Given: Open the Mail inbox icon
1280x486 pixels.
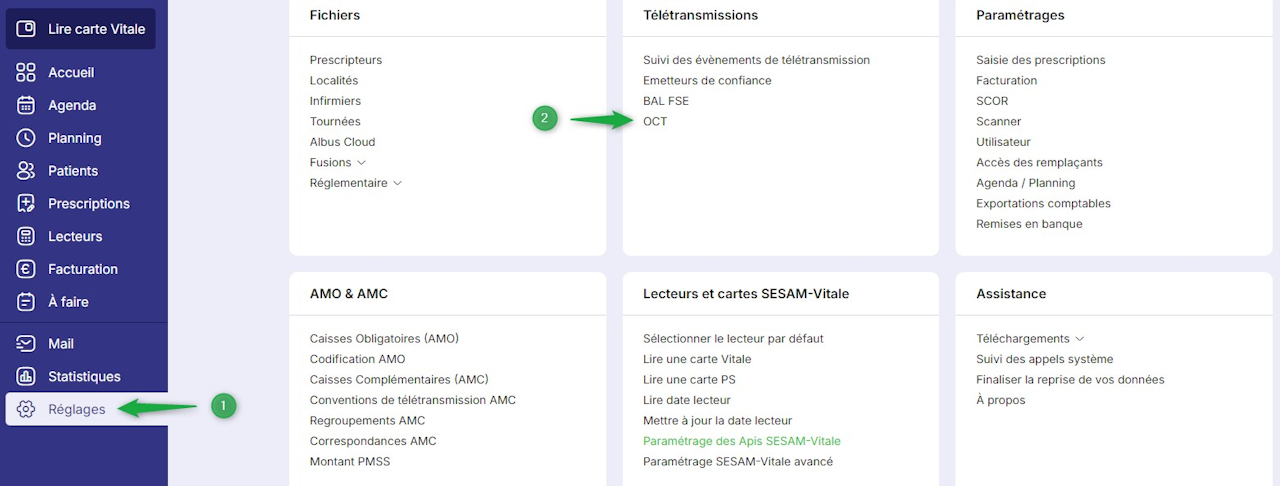Looking at the screenshot, I should (x=26, y=344).
